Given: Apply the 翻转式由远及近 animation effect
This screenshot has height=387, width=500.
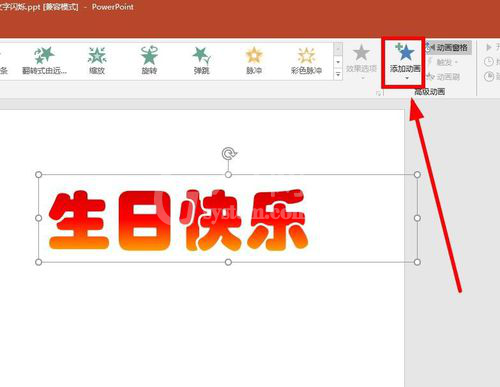Looking at the screenshot, I should [x=44, y=60].
